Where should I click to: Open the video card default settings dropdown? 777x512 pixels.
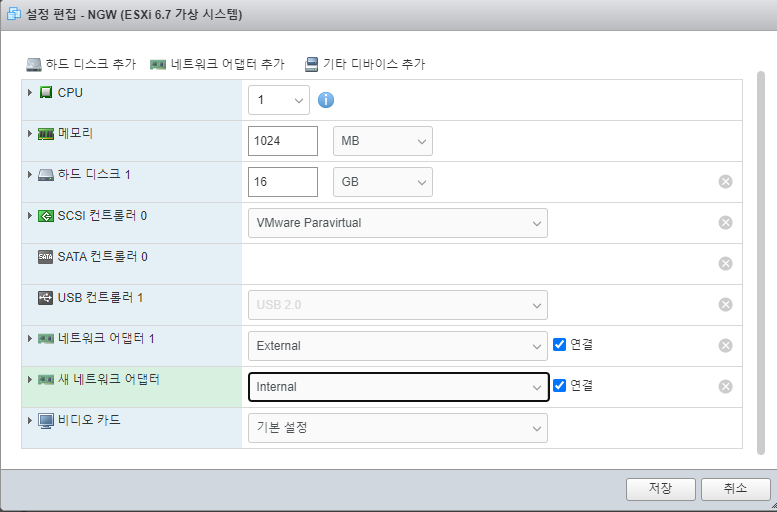point(398,428)
